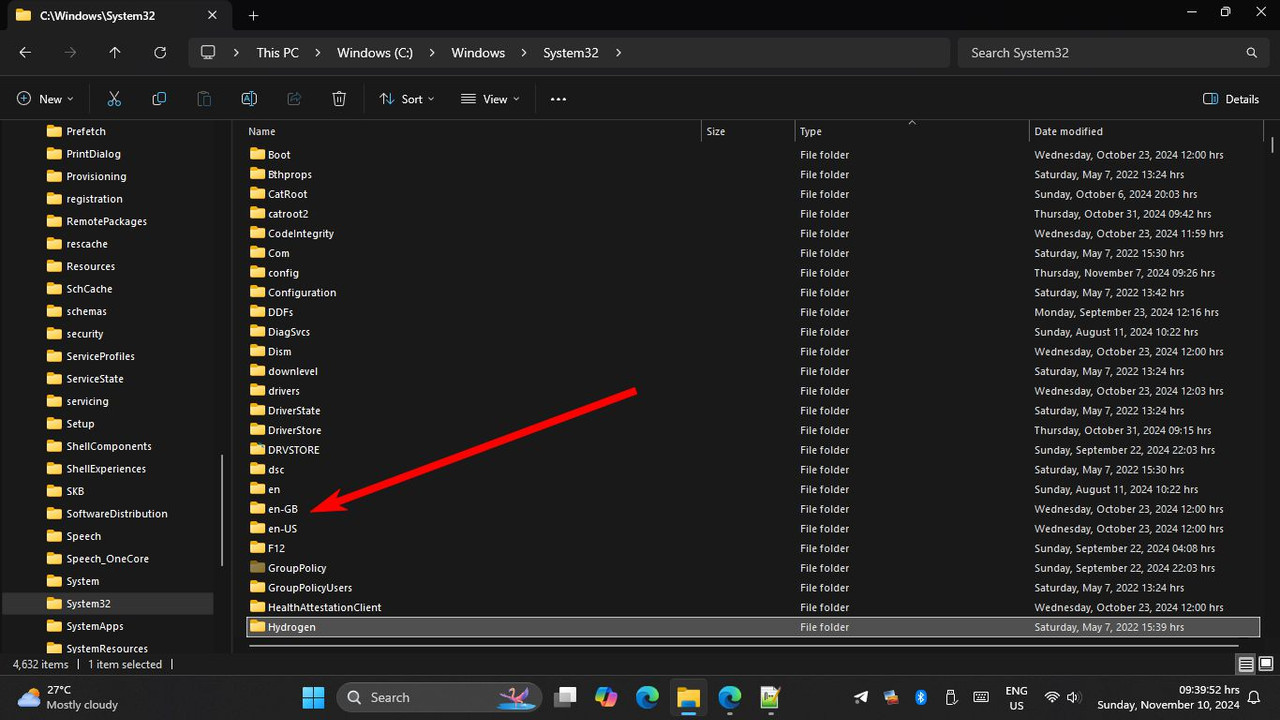Switch to large thumbnails view icon
Screen dimensions: 1280x720
(x=1265, y=664)
